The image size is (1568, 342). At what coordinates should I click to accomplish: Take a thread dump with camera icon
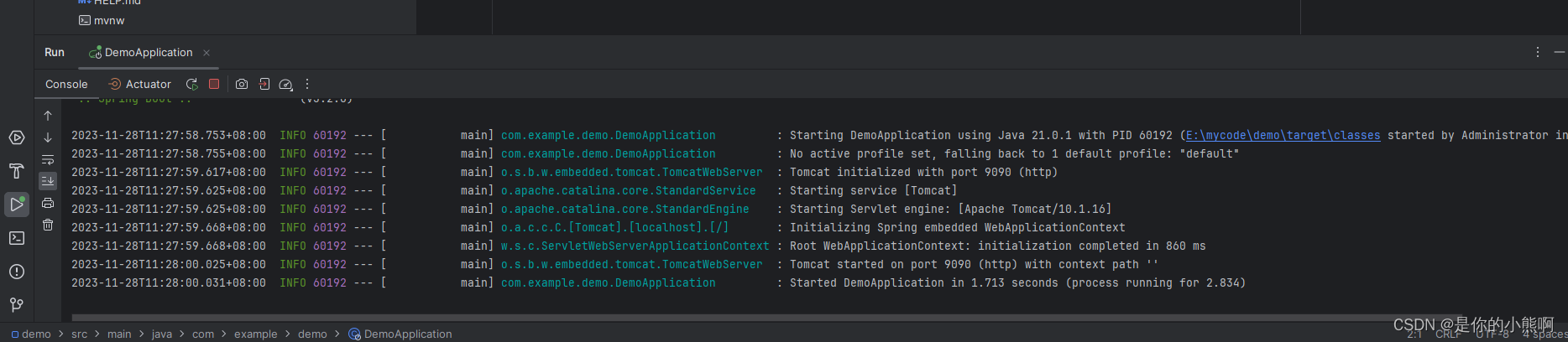(x=242, y=84)
